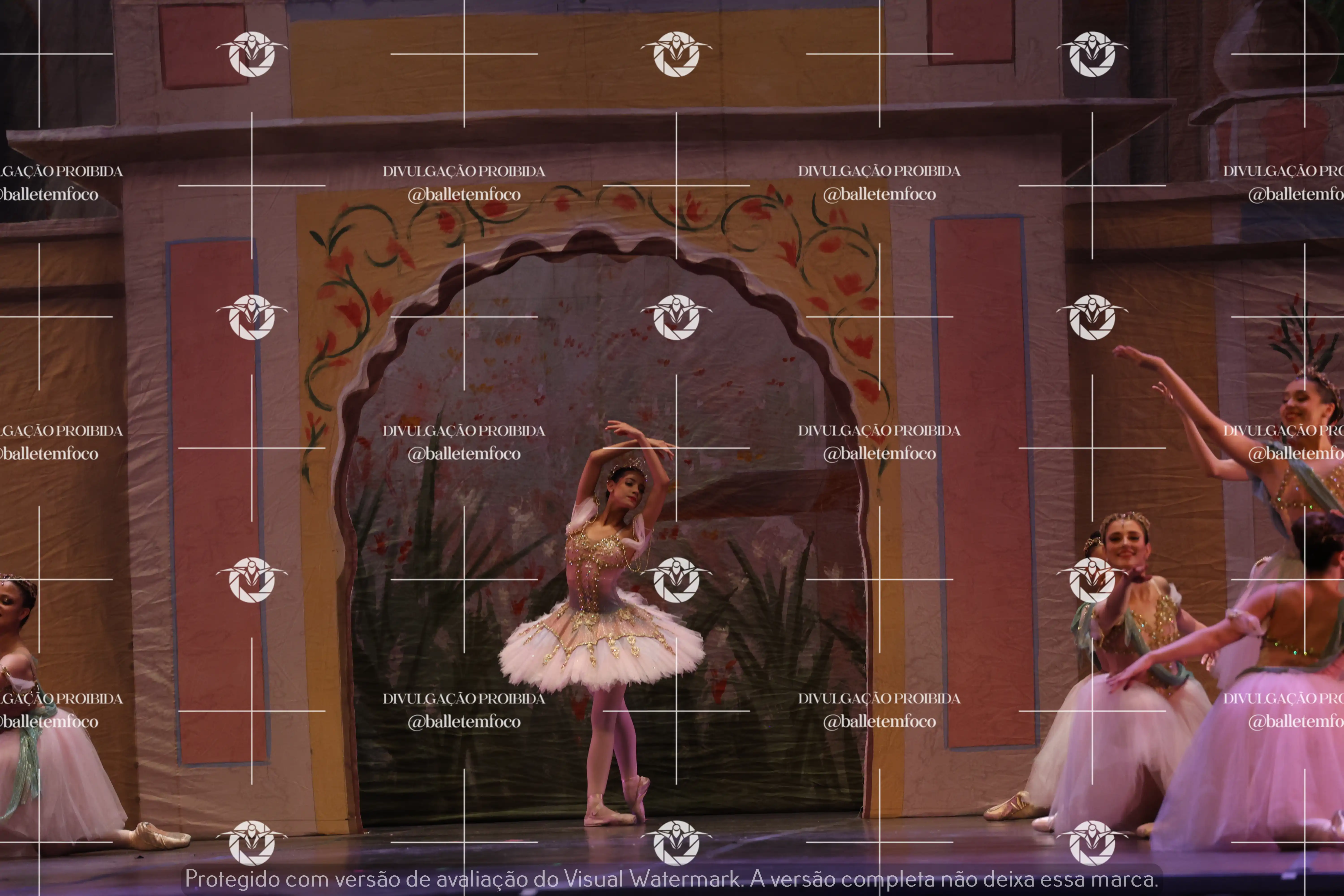Click the watermark logo inside the arch's top

[676, 317]
